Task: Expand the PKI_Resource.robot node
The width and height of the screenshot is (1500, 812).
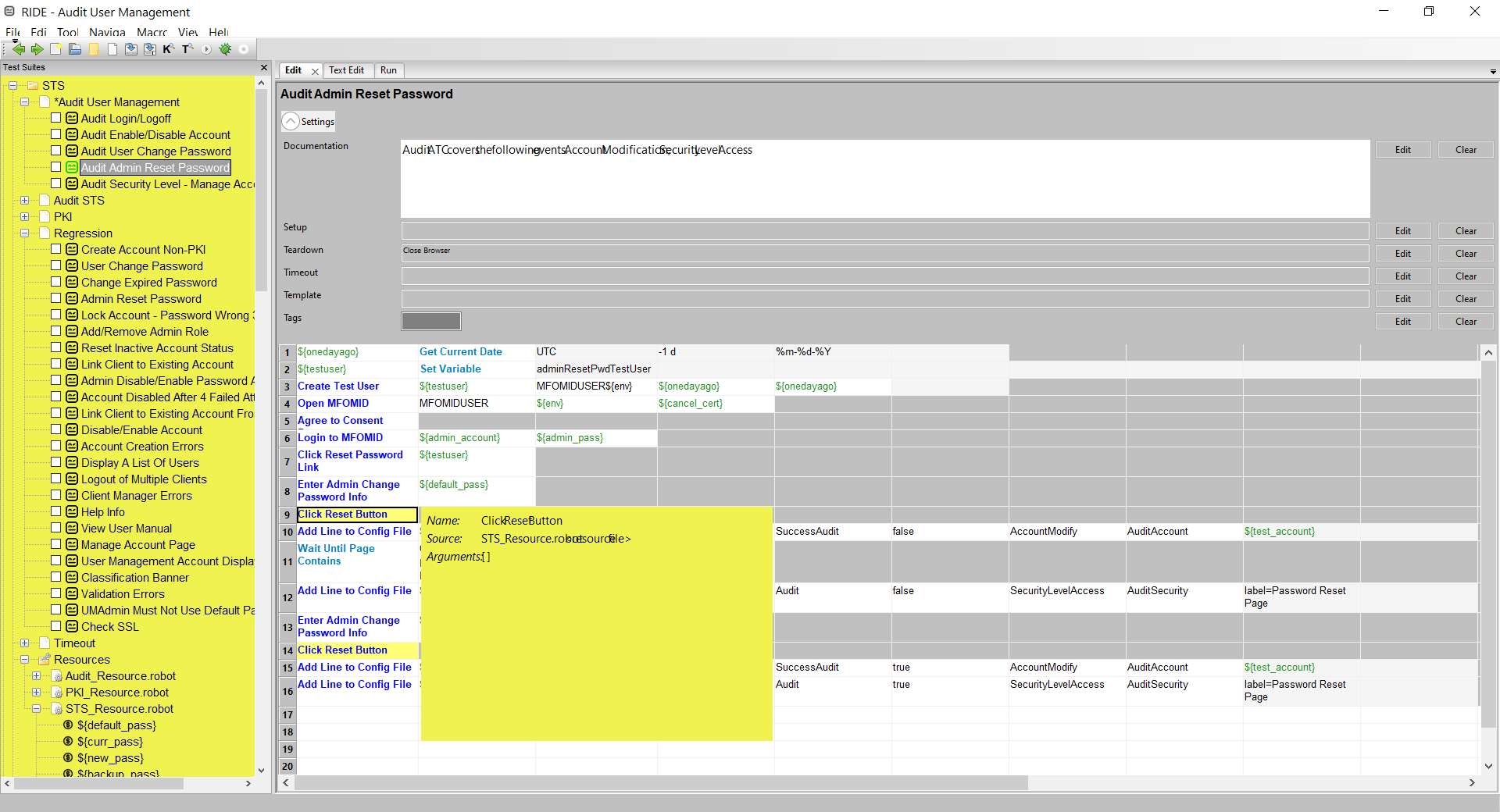Action: tap(37, 692)
